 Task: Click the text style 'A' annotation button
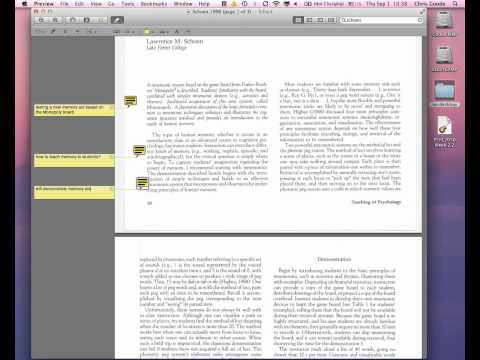pos(177,32)
